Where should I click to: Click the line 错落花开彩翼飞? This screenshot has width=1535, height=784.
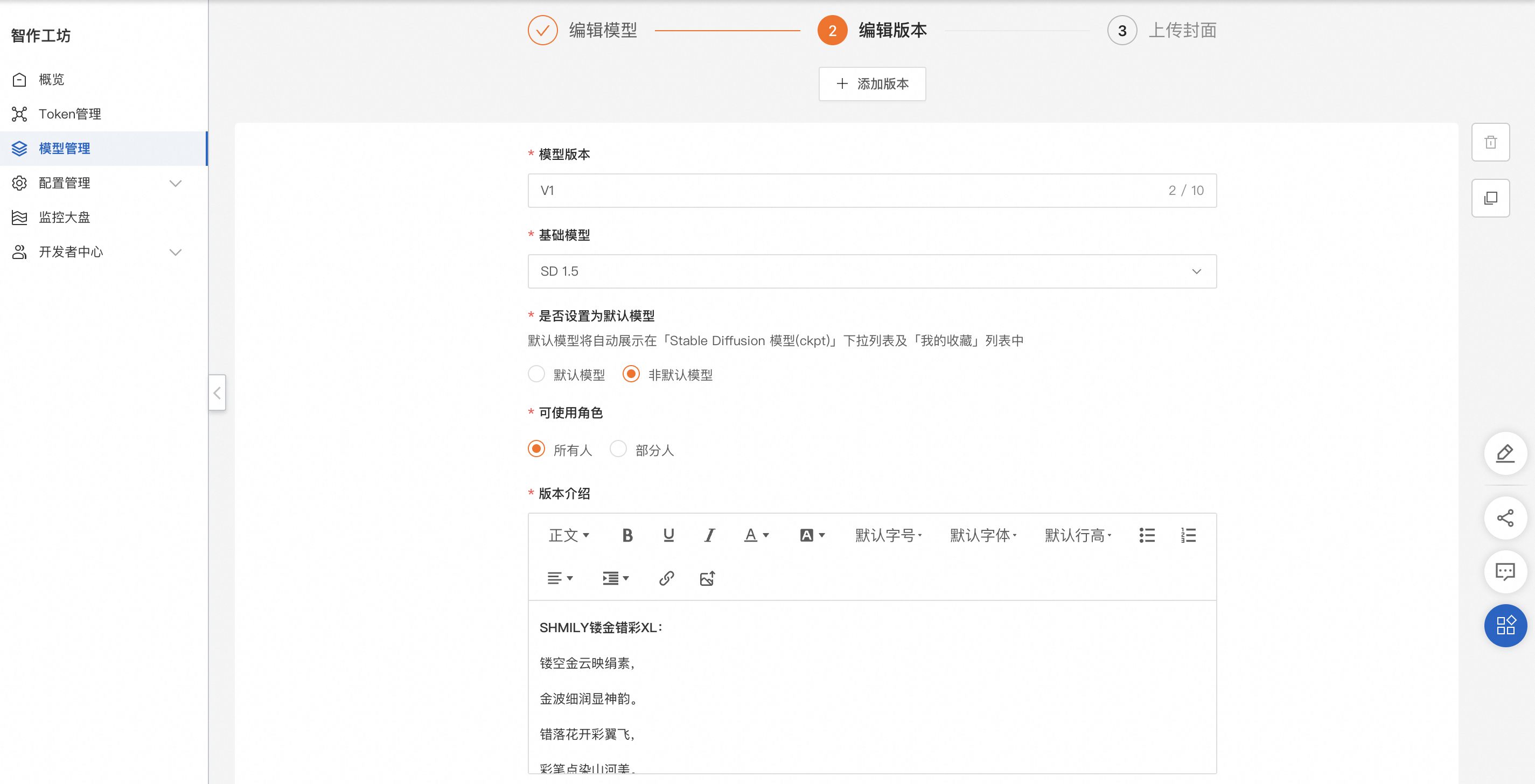[587, 733]
